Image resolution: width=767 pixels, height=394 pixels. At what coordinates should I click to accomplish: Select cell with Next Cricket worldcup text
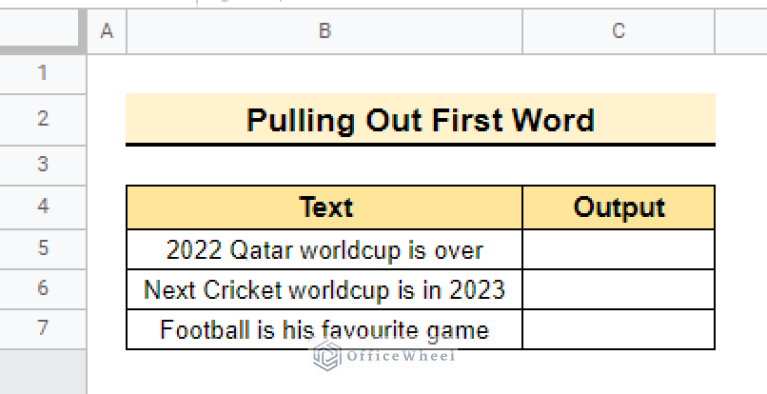324,289
